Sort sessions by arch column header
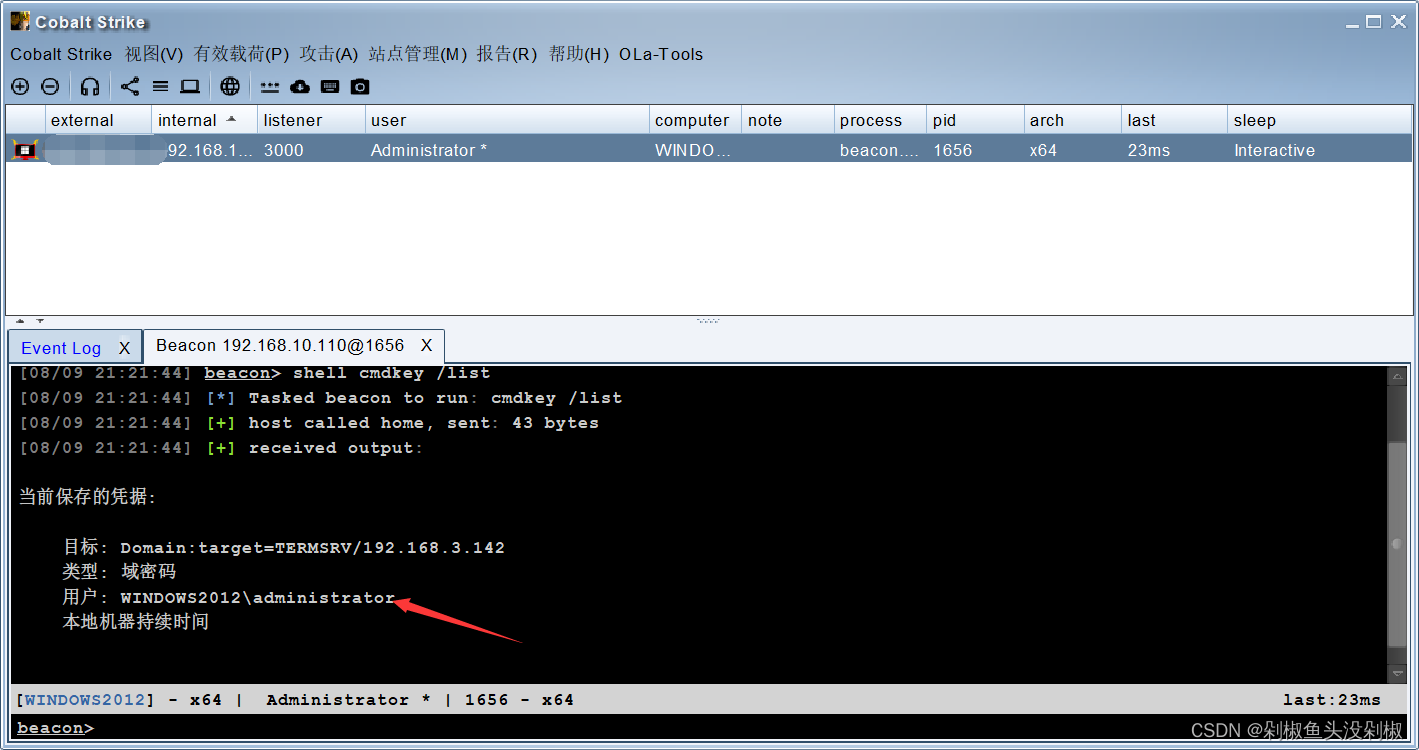Screen dimensions: 1419x750 click(1072, 120)
